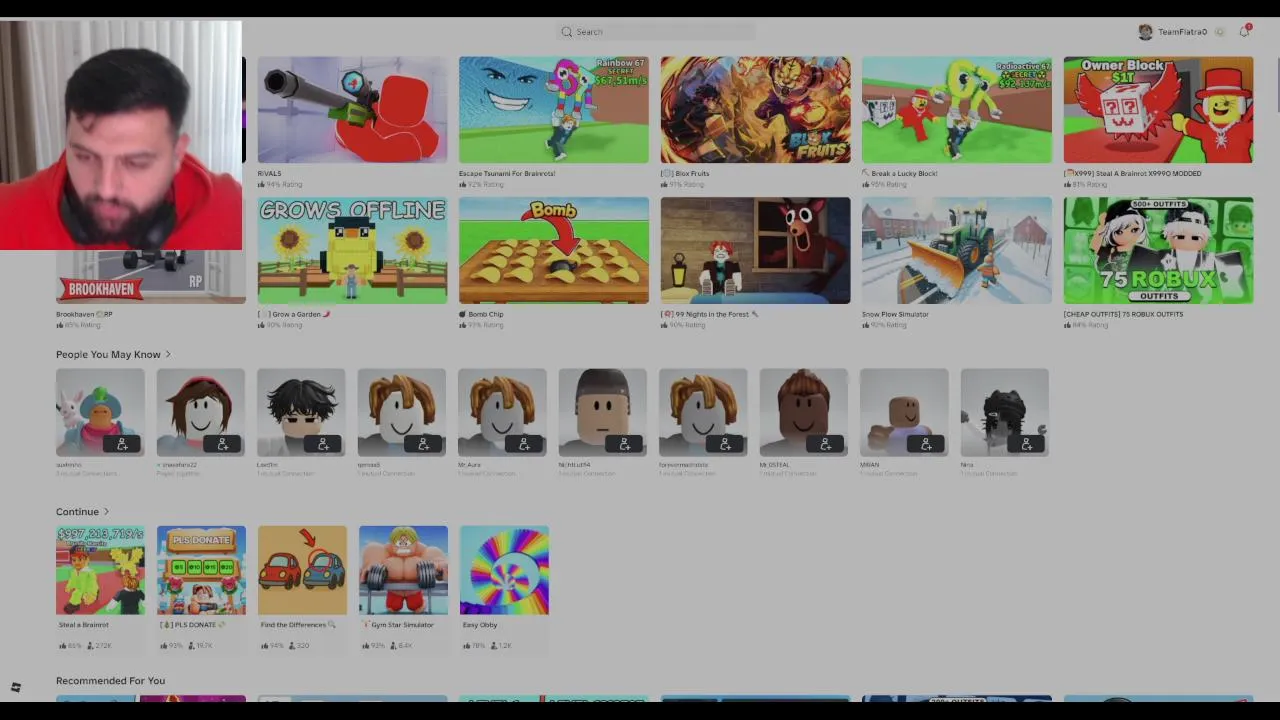Click the small icon at bottom-left corner
This screenshot has width=1280, height=720.
[16, 687]
